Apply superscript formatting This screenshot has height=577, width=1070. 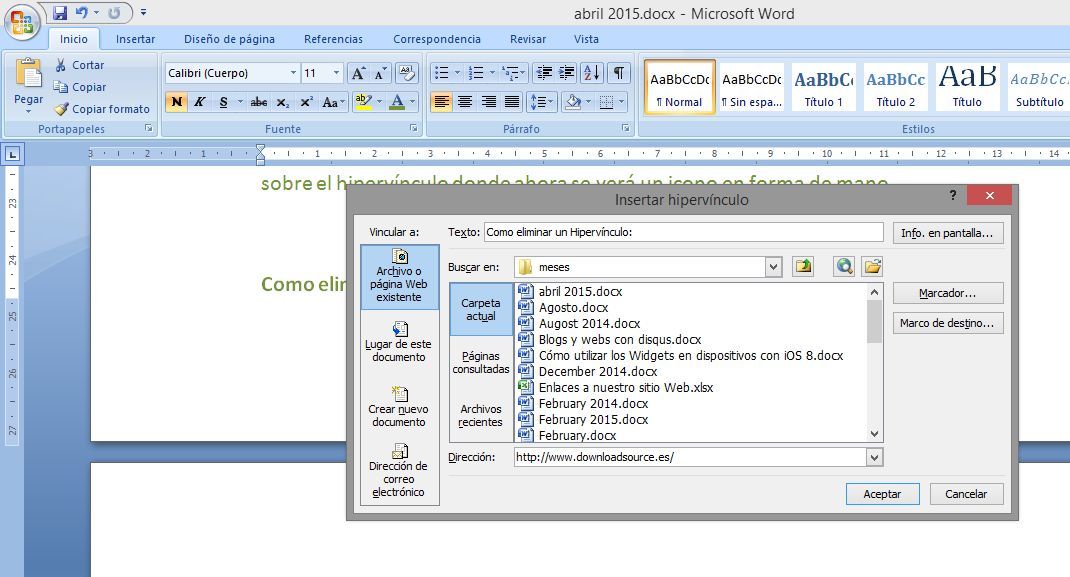[306, 102]
